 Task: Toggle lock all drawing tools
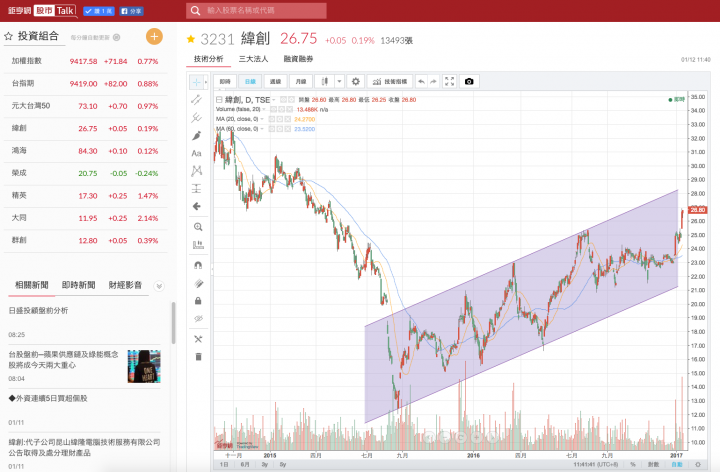click(x=198, y=301)
